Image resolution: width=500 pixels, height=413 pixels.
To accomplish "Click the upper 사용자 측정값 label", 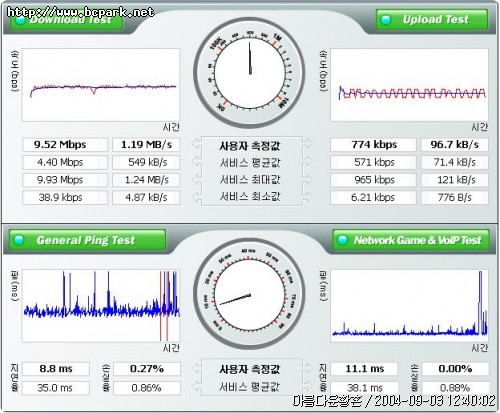I will click(250, 146).
